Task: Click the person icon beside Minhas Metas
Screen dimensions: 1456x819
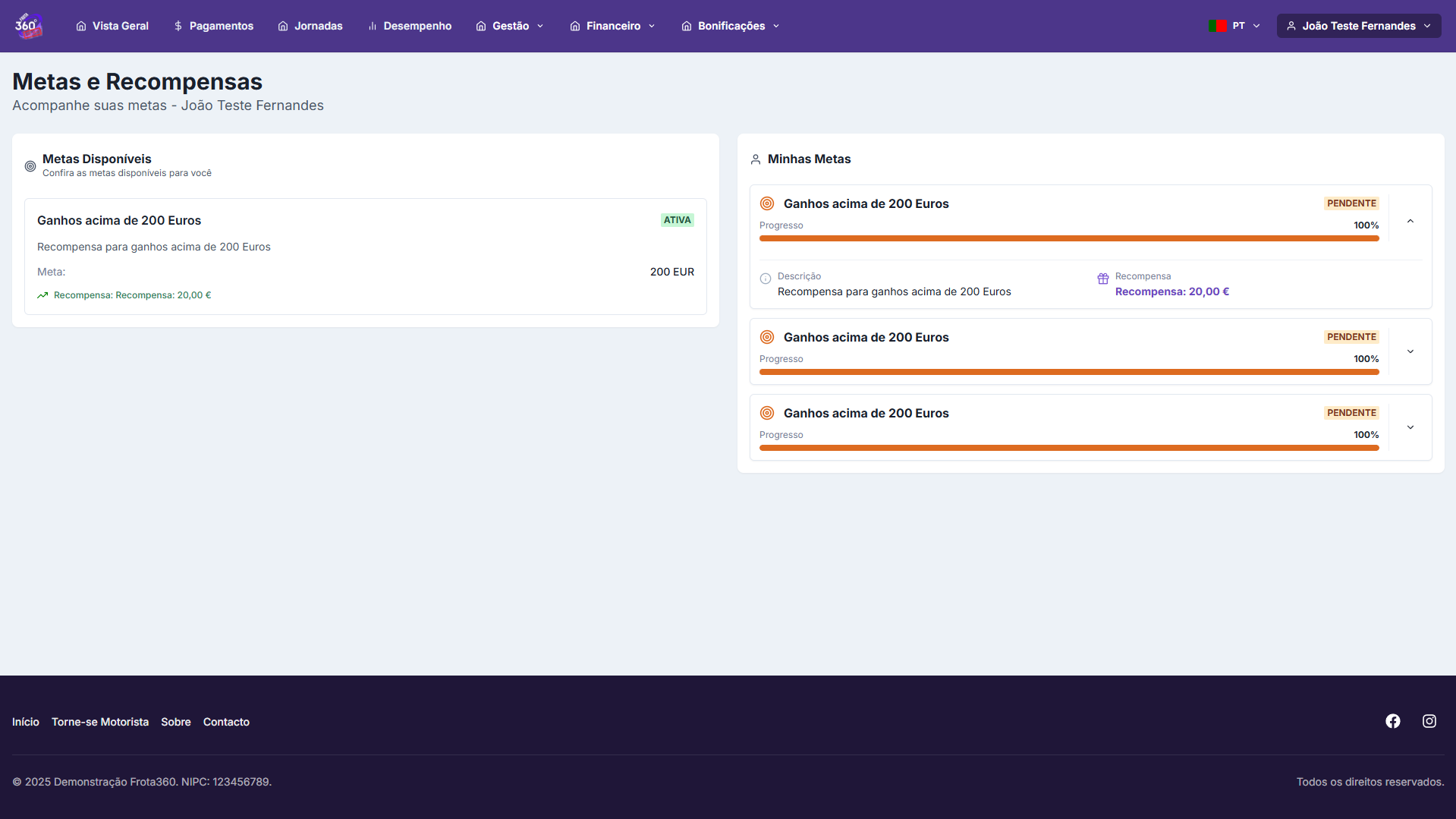Action: point(755,159)
